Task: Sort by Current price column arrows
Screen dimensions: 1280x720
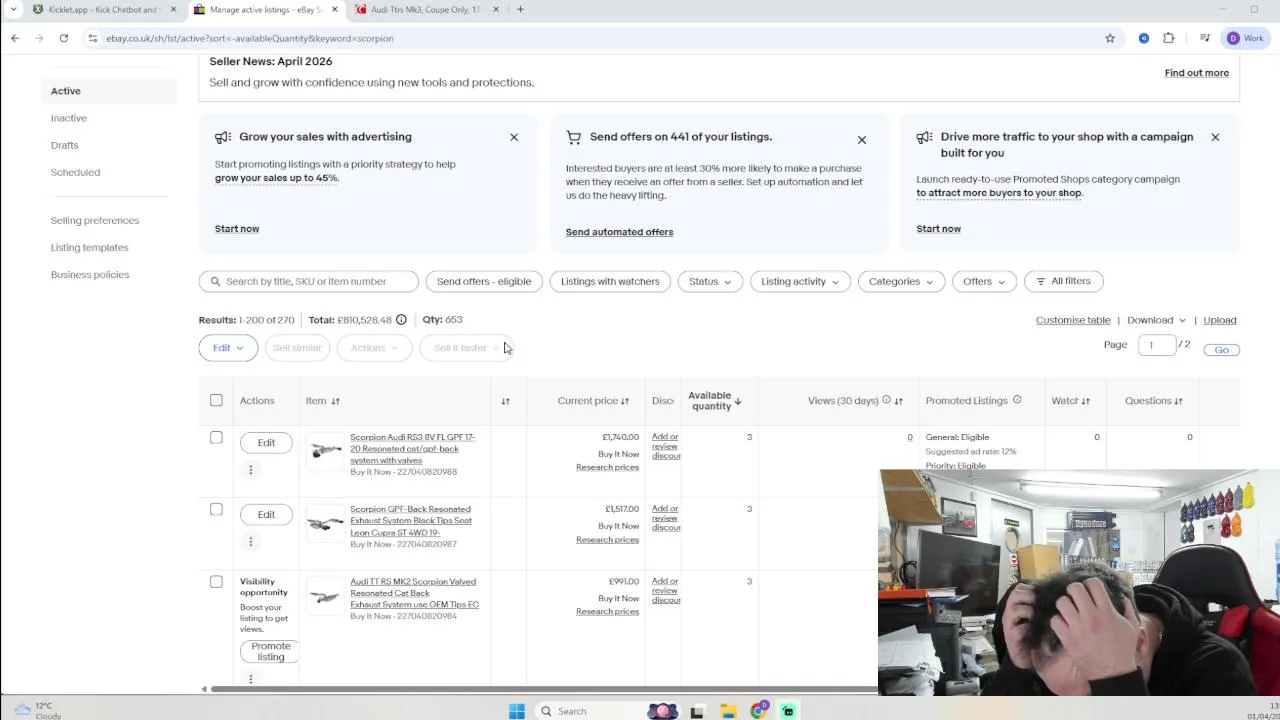Action: [x=625, y=401]
